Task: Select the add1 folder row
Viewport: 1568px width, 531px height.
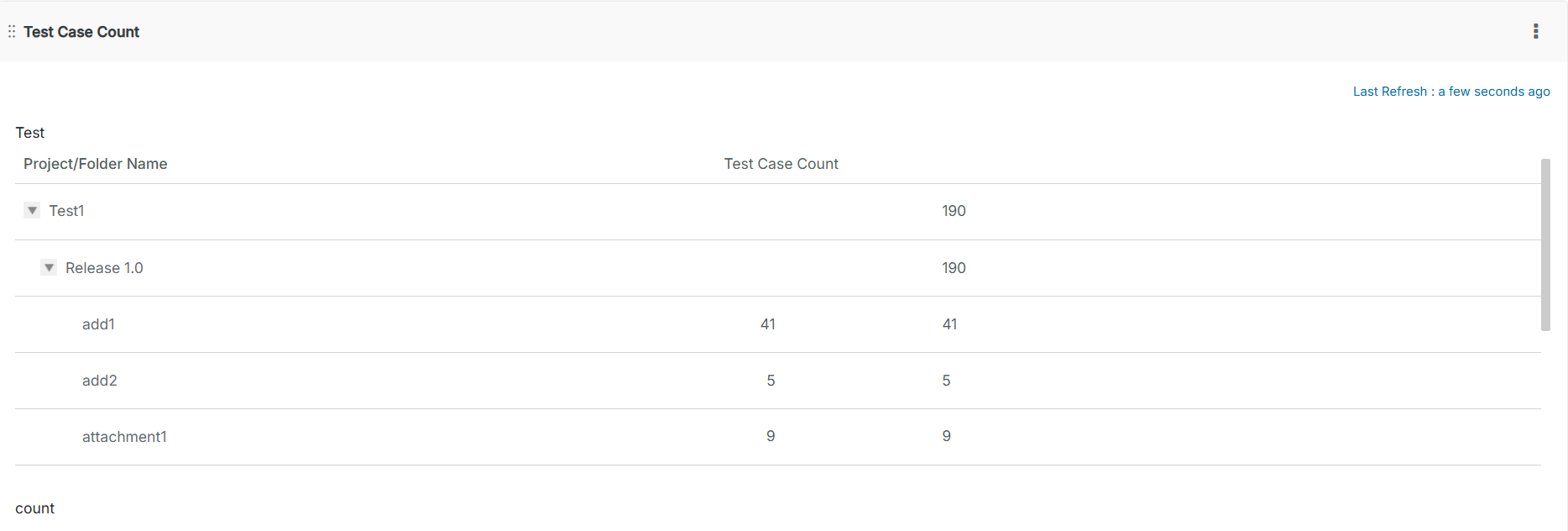Action: 98,323
